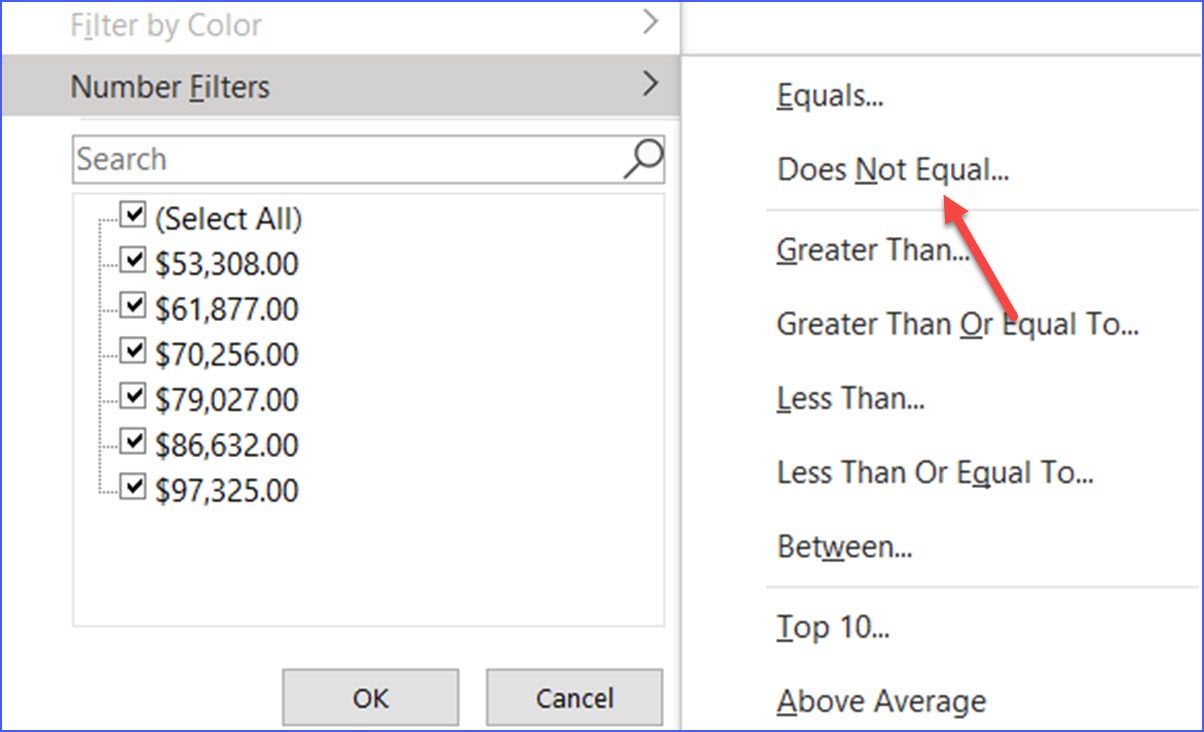Apply the Above Average filter
Screen dimensions: 1204x732
point(881,700)
